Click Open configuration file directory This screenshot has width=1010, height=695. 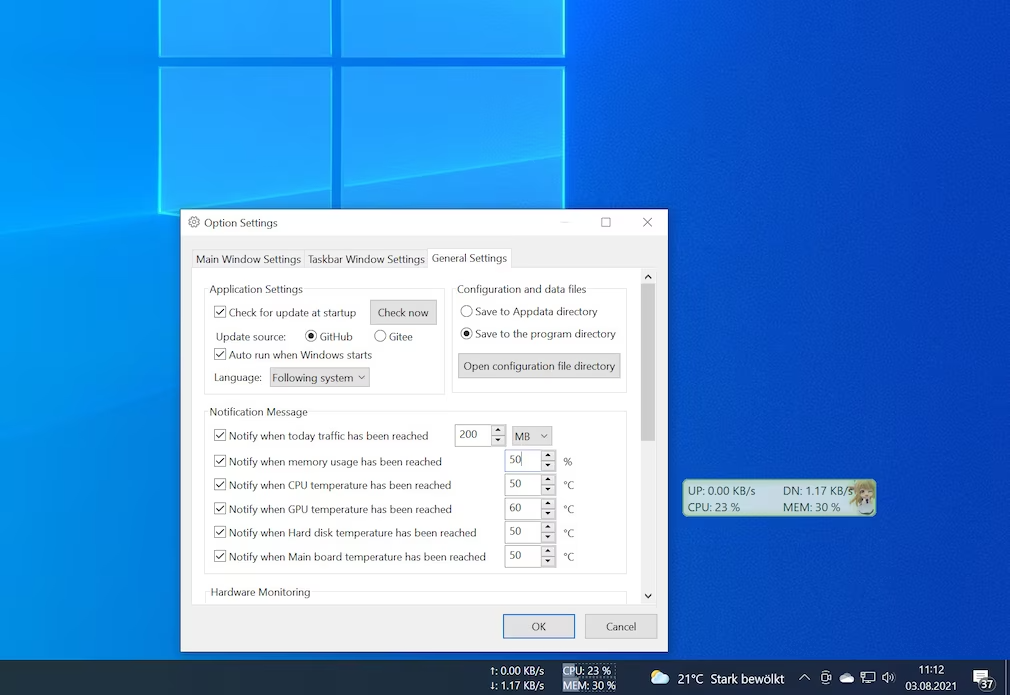539,366
